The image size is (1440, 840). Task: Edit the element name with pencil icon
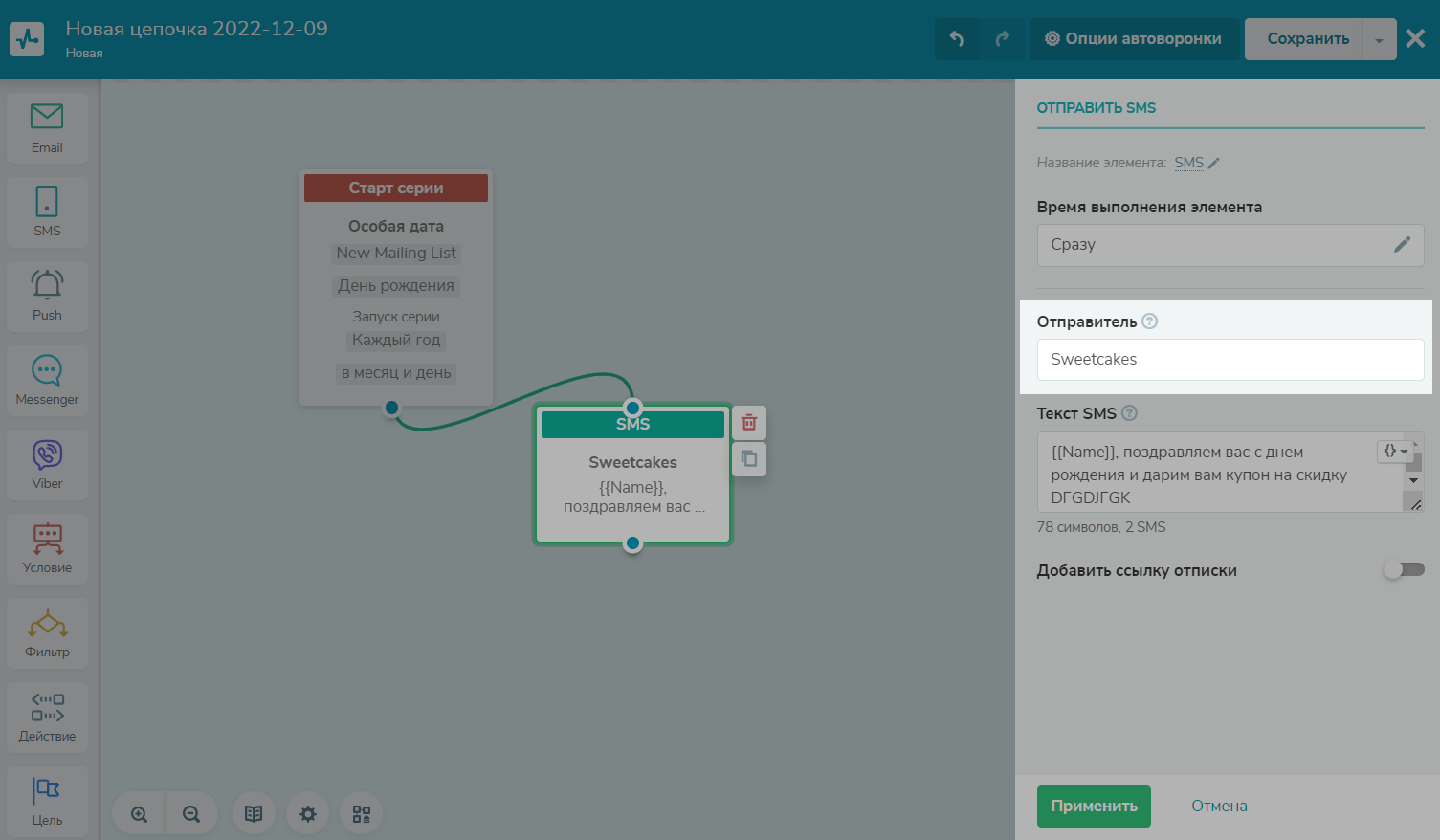coord(1214,164)
